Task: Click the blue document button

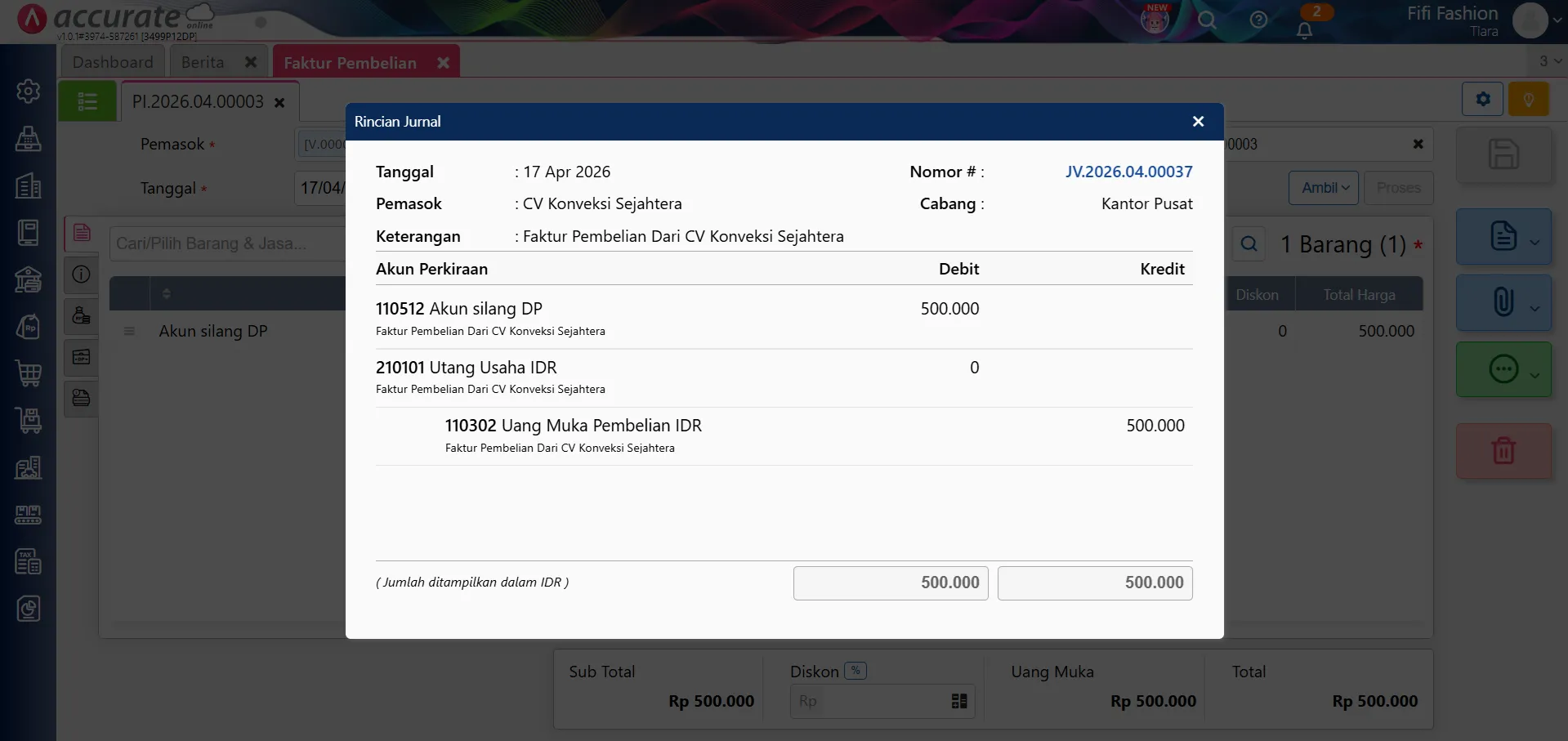Action: 1503,236
